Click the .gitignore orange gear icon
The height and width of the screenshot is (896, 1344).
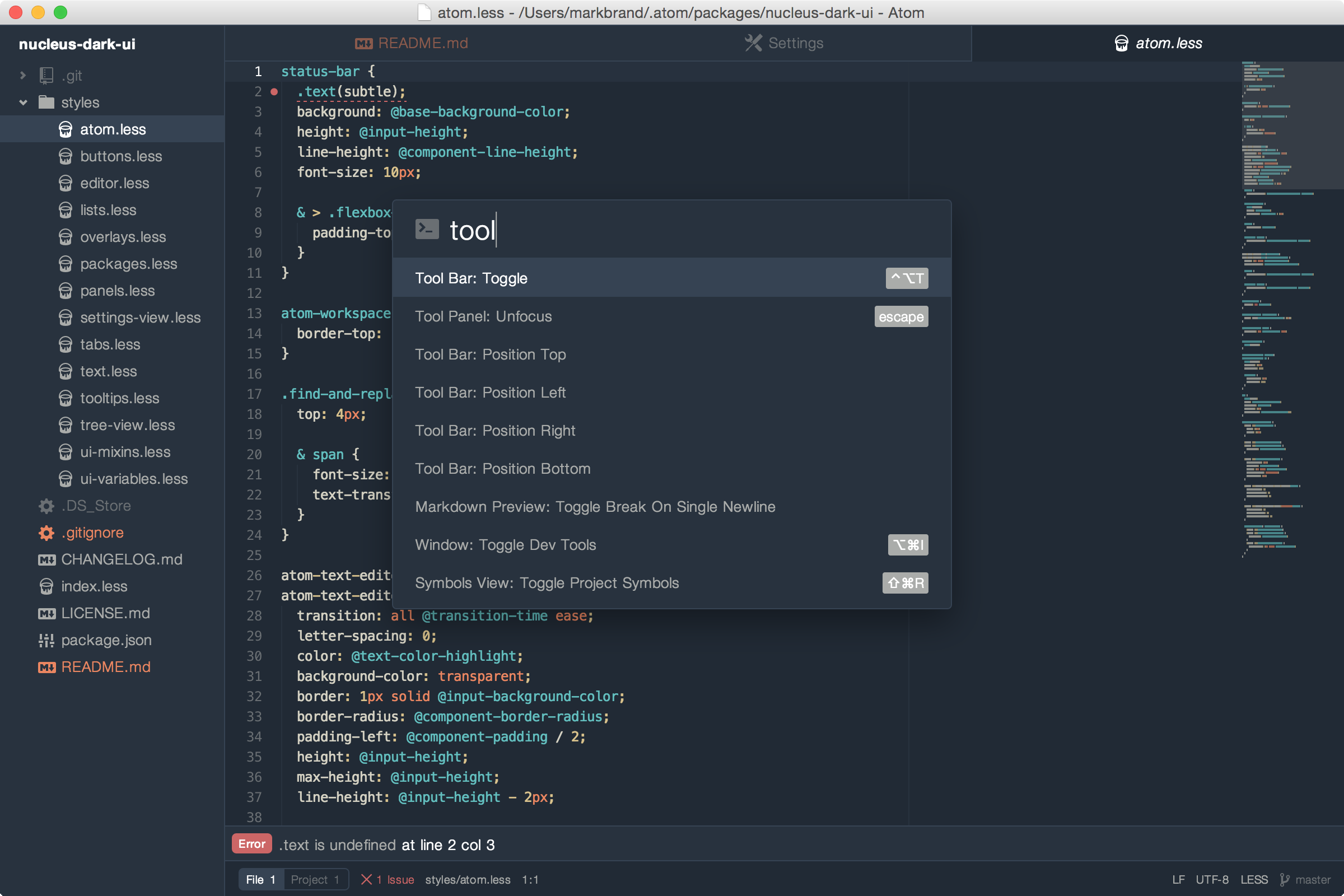click(x=46, y=533)
